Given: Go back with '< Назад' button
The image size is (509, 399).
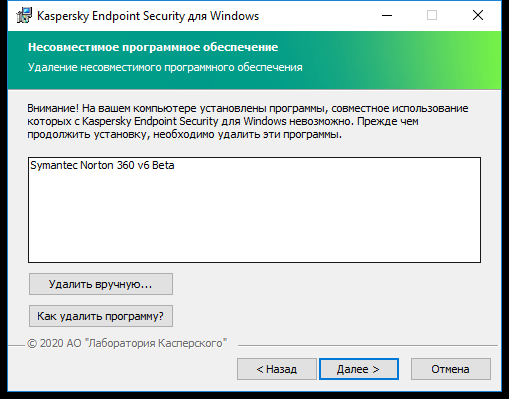Looking at the screenshot, I should pos(277,369).
